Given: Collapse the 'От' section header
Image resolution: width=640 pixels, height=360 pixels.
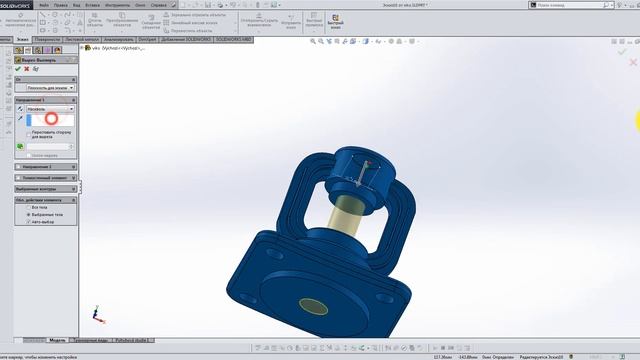Looking at the screenshot, I should point(46,80).
